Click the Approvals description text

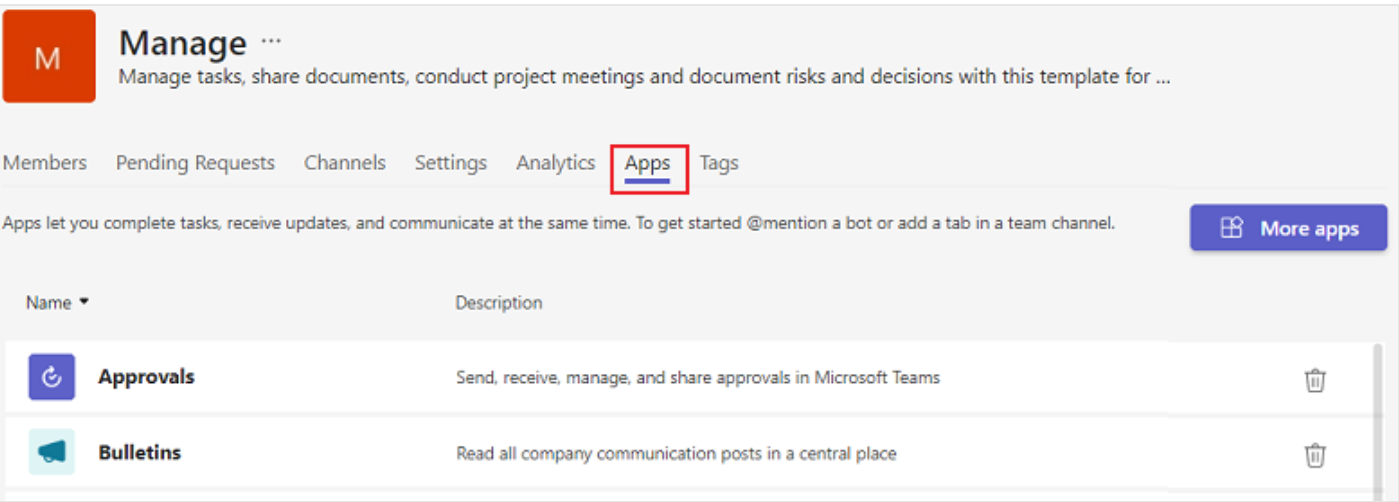(x=698, y=378)
